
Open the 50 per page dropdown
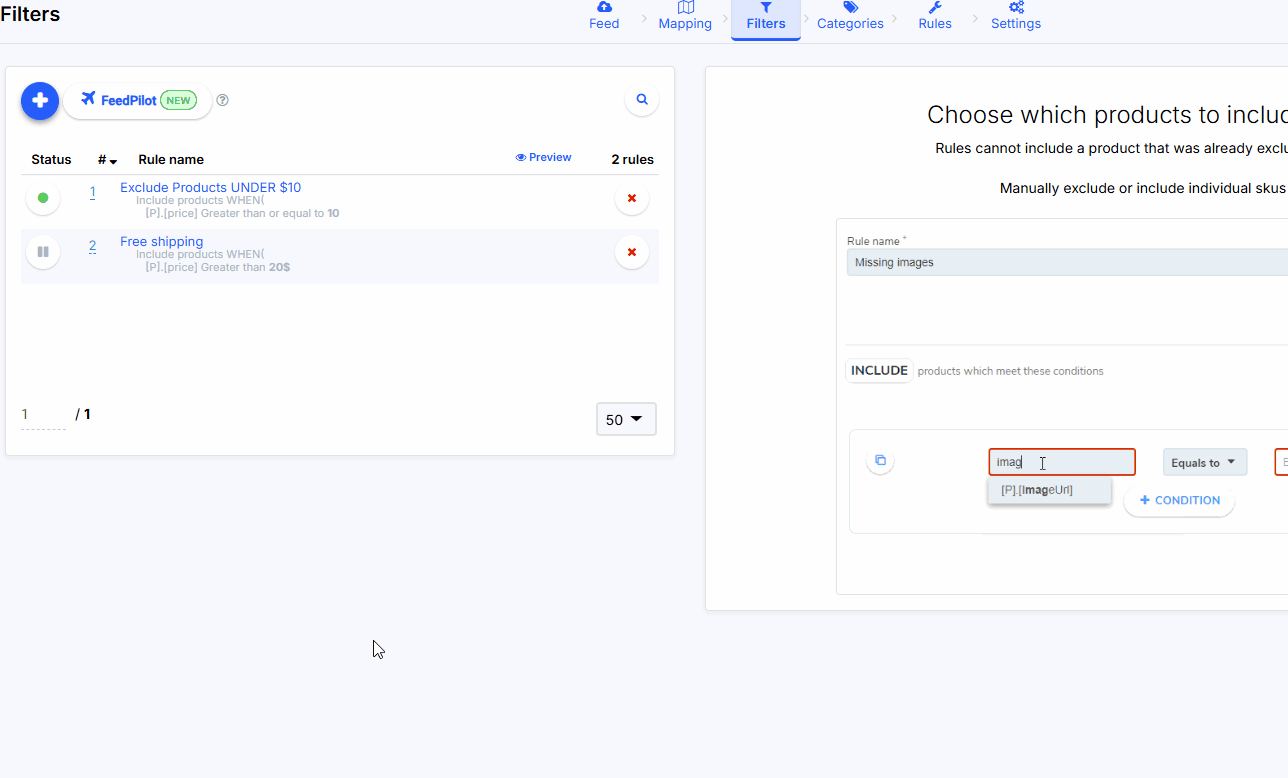click(x=626, y=420)
